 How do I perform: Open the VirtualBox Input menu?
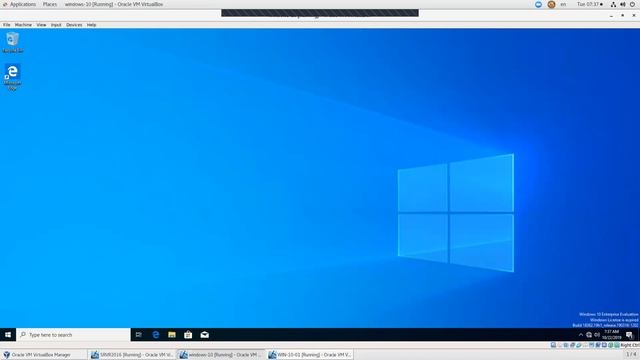[x=56, y=25]
